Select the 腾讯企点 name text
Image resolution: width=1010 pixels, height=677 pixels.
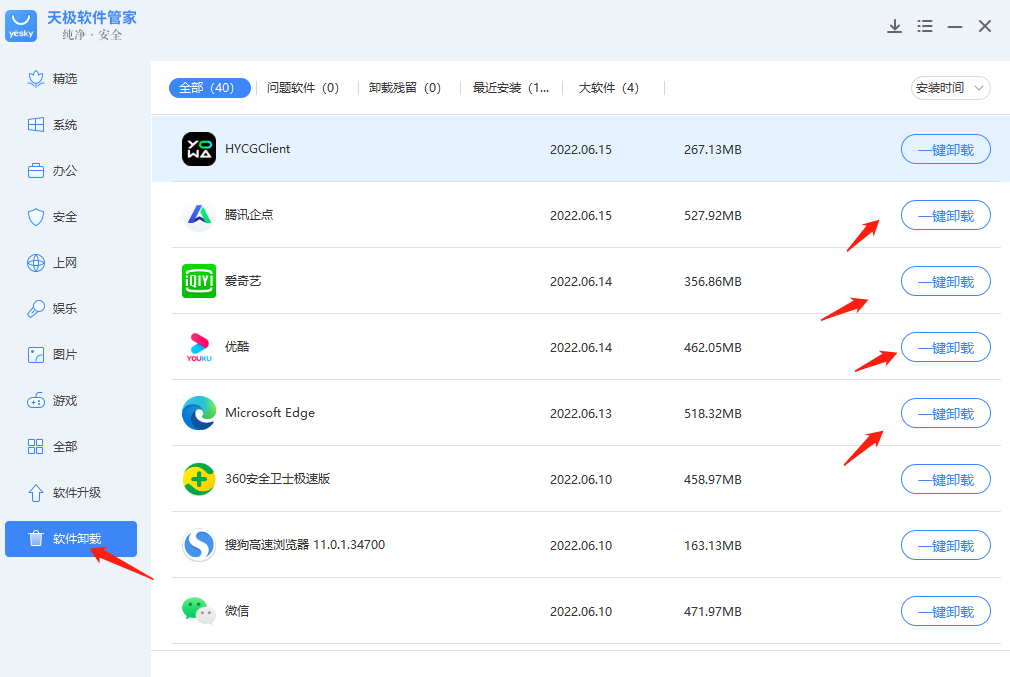pyautogui.click(x=249, y=215)
